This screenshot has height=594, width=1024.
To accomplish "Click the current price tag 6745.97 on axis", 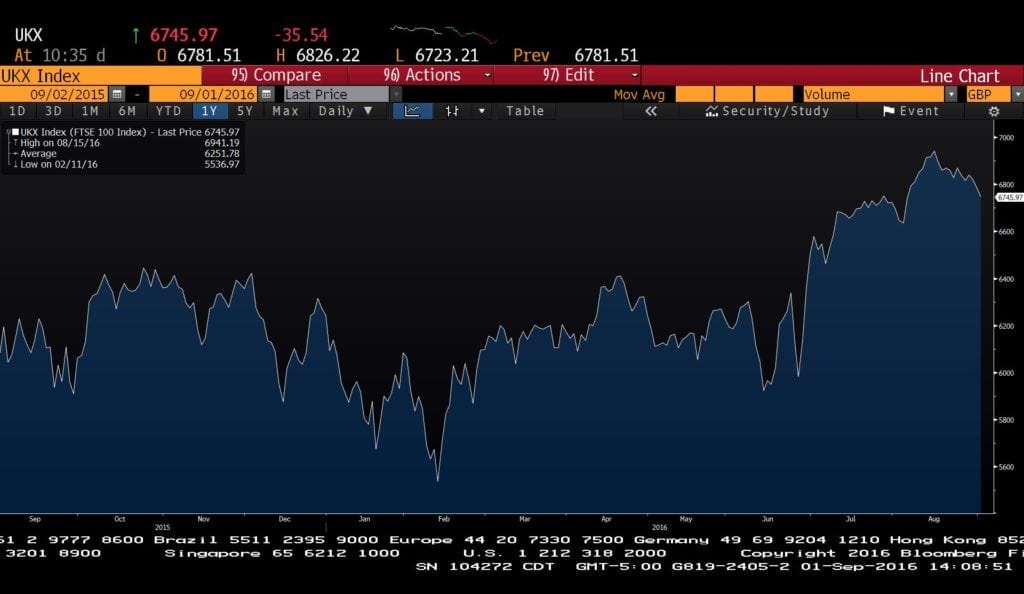I will coord(1009,197).
